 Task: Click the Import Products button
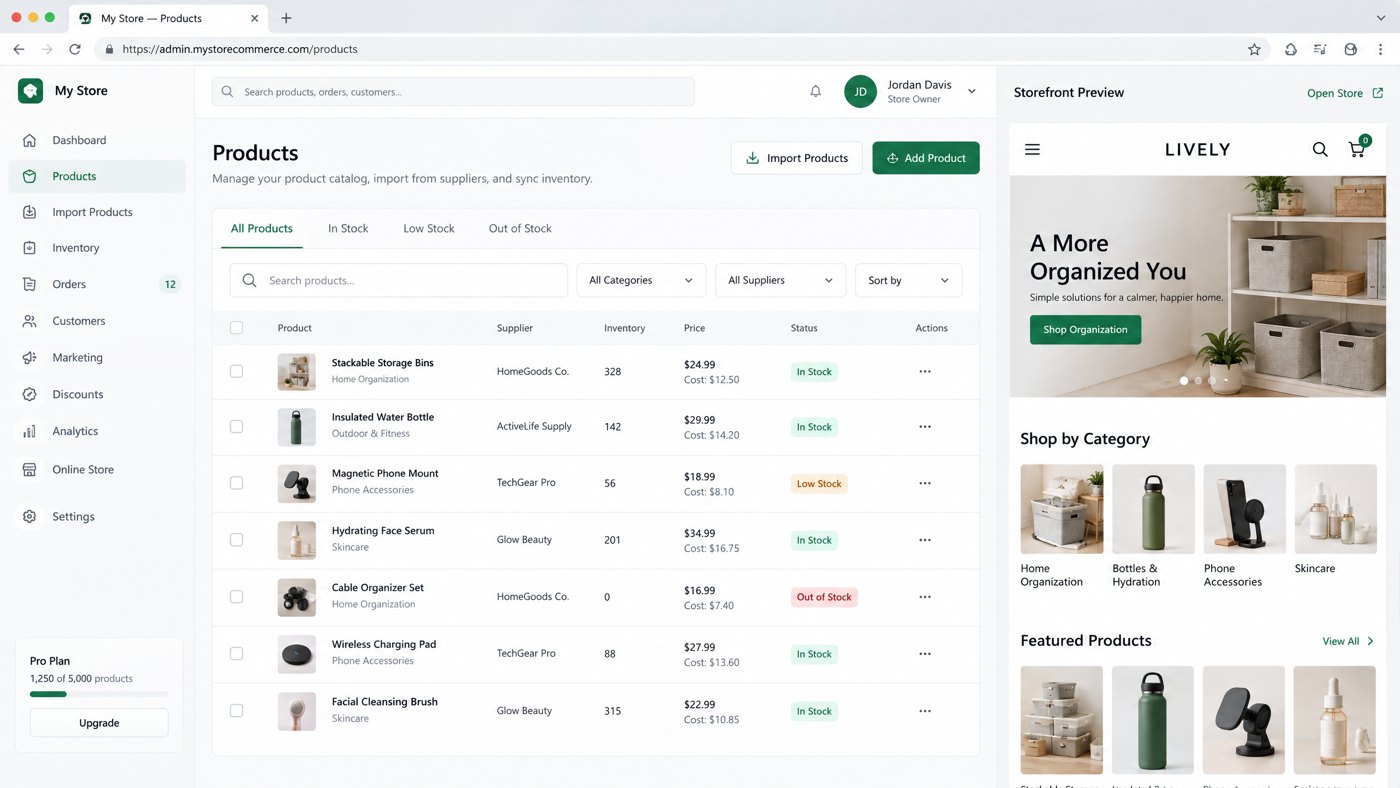pos(797,158)
